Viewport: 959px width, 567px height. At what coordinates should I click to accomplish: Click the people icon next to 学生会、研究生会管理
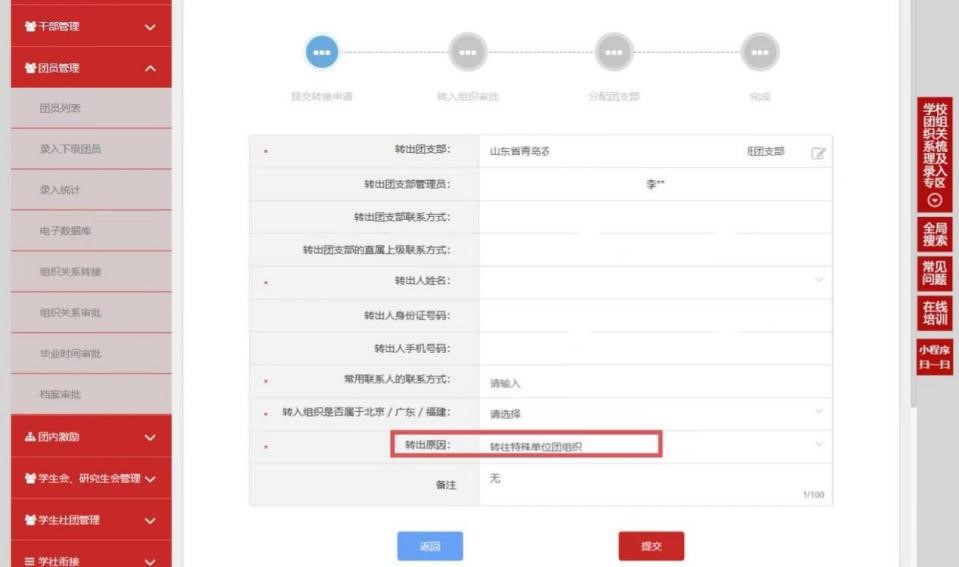coord(30,478)
